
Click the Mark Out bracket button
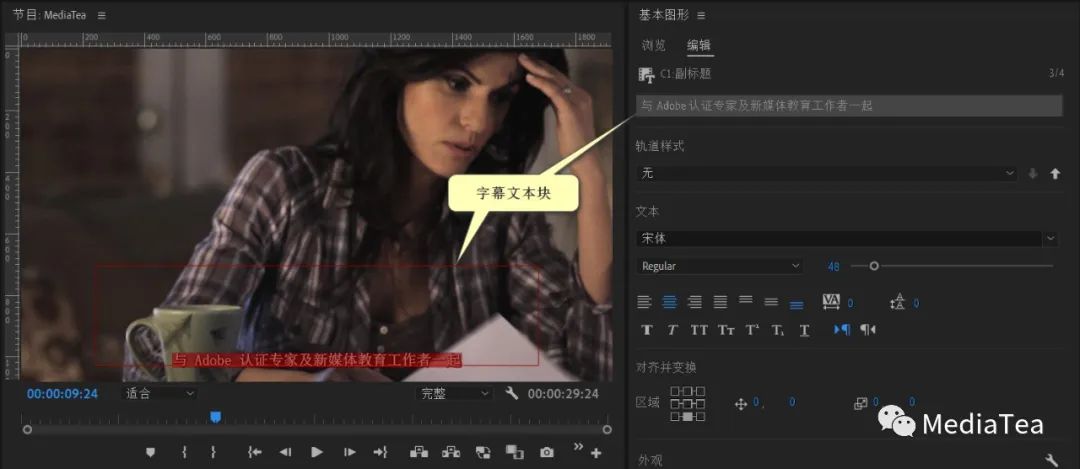coord(214,452)
